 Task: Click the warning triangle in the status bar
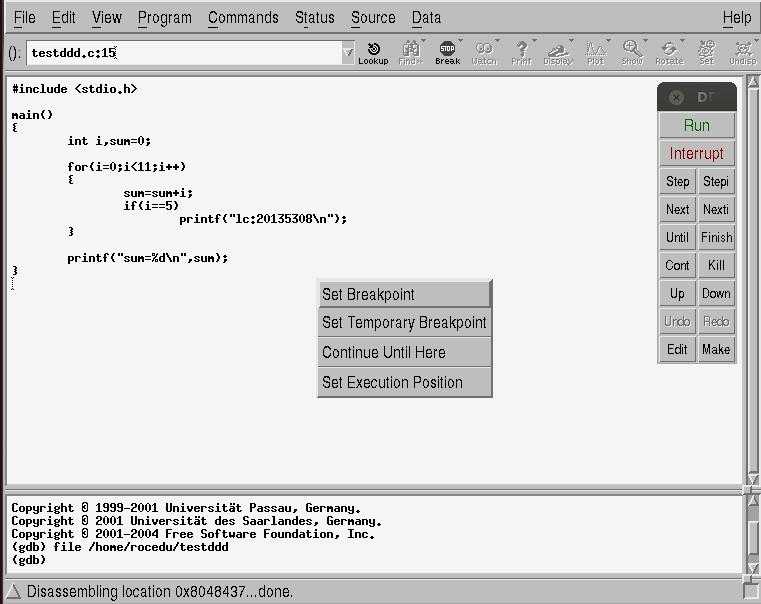13,591
